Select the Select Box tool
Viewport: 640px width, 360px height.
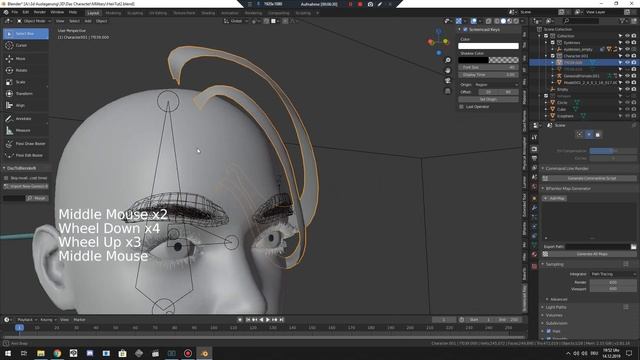[x=25, y=34]
